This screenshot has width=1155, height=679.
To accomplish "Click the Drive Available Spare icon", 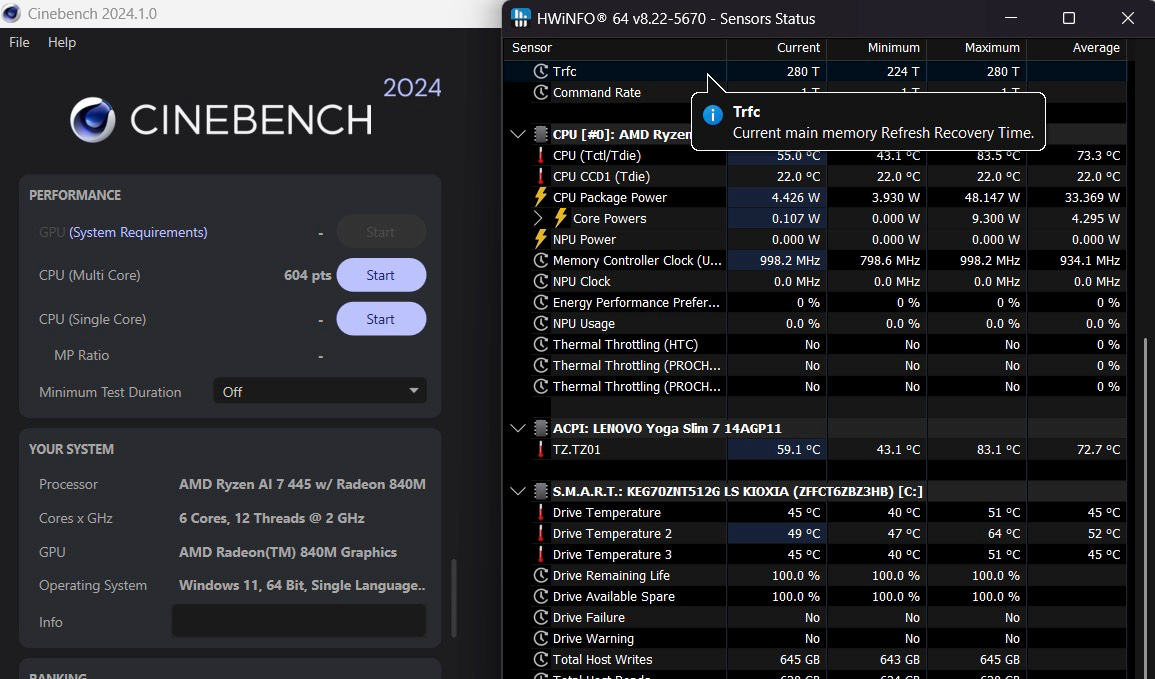I will [x=541, y=597].
